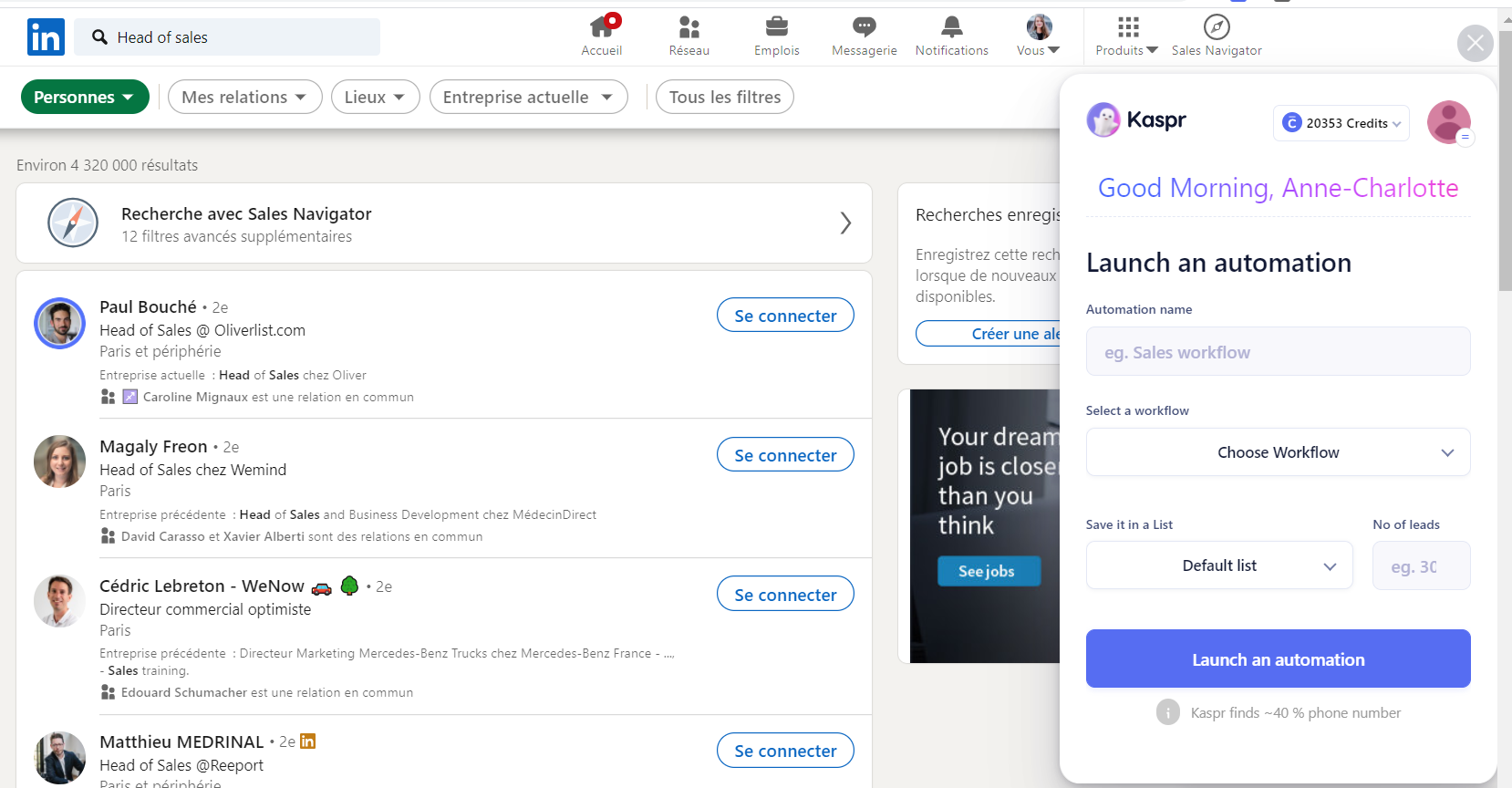Click David Carasso et Xavier Alberti link
Viewport: 1512px width, 788px height.
pyautogui.click(x=212, y=536)
